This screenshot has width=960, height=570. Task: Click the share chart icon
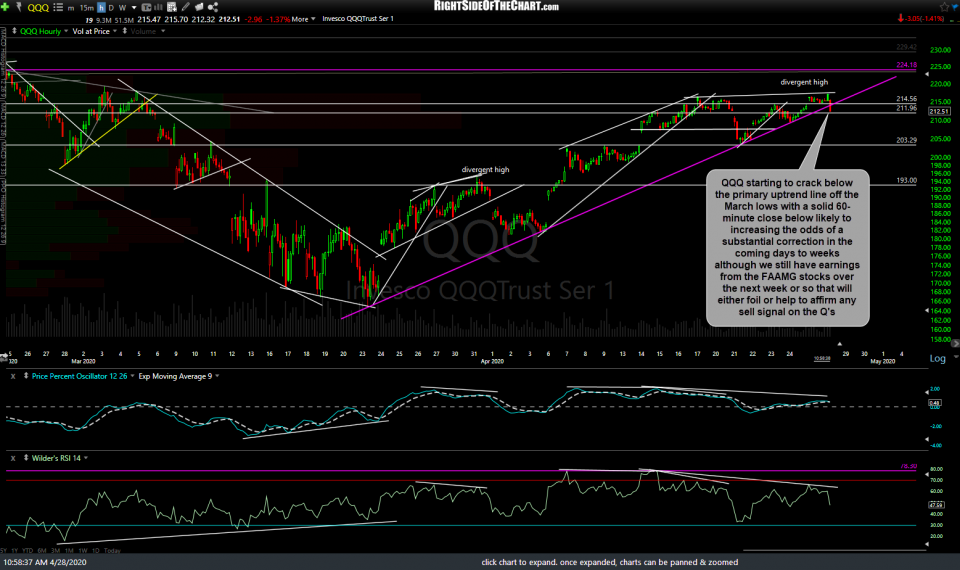[213, 7]
